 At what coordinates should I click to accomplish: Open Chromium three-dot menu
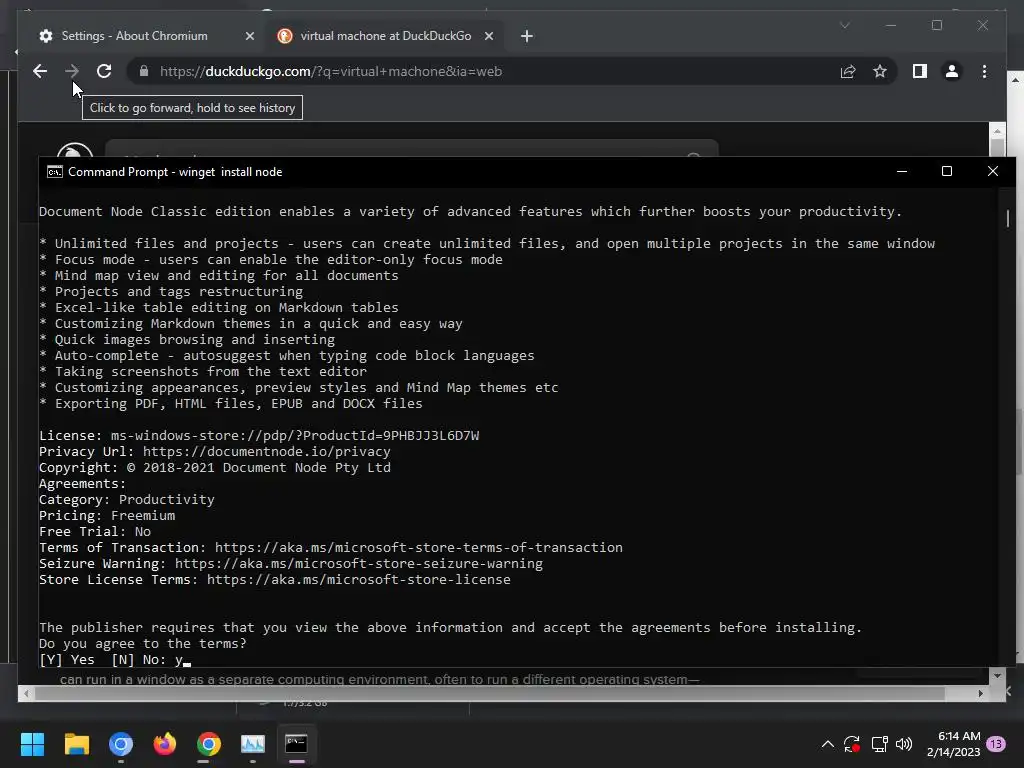click(984, 71)
